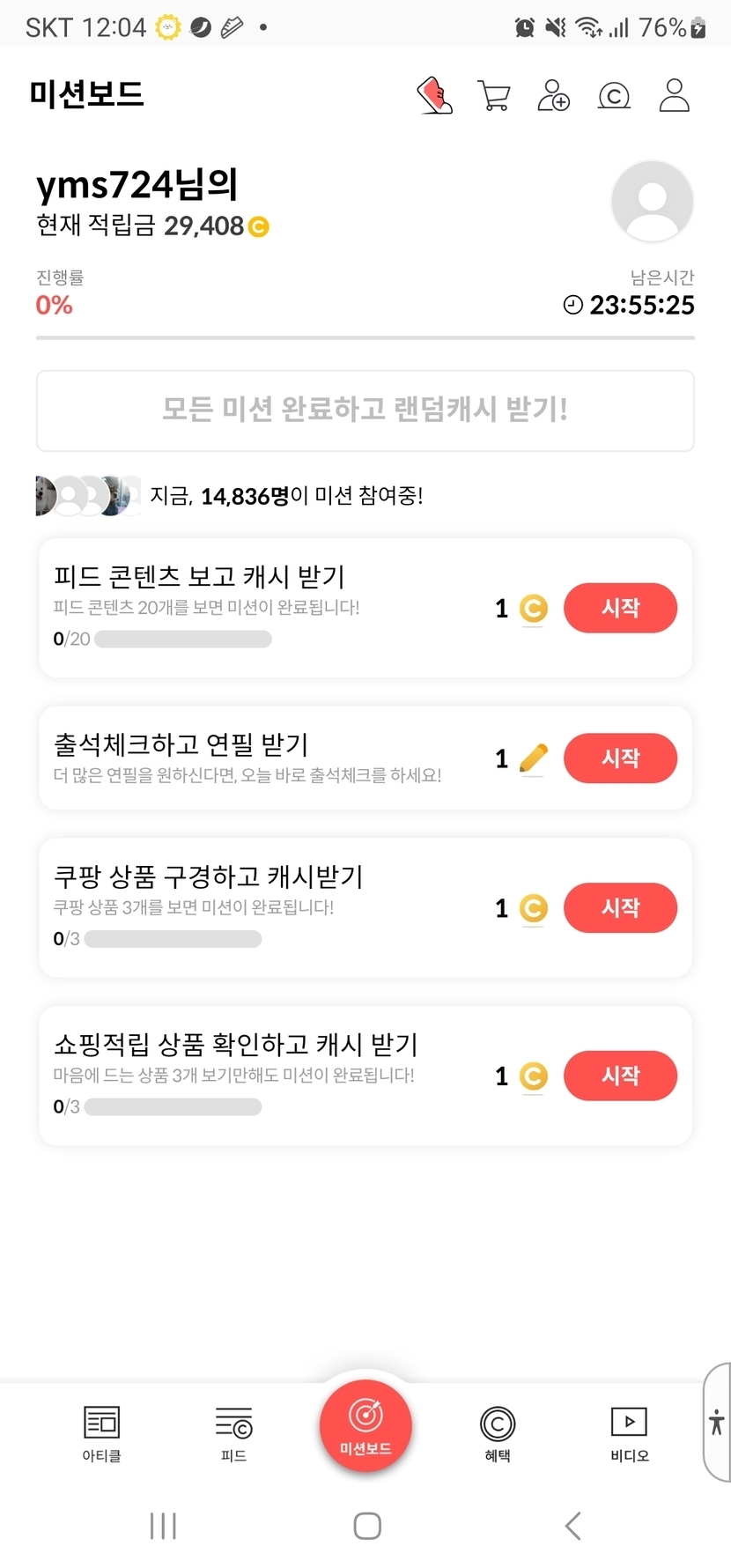This screenshot has height=1568, width=731.
Task: Switch to the 피드 tab
Action: [x=233, y=1432]
